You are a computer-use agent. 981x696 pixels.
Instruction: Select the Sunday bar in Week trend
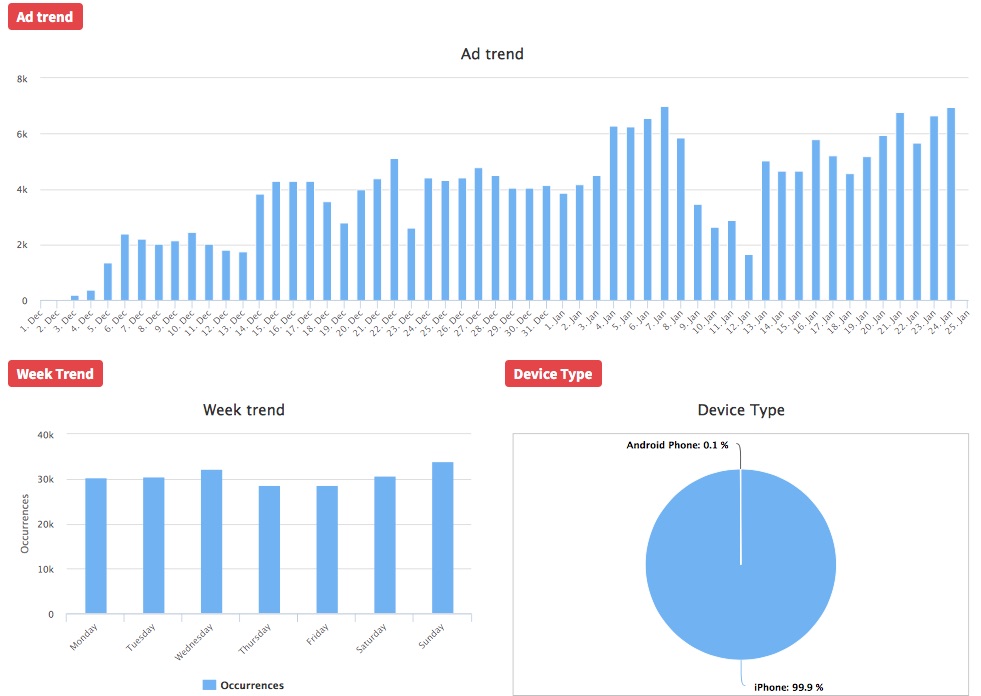pyautogui.click(x=443, y=538)
